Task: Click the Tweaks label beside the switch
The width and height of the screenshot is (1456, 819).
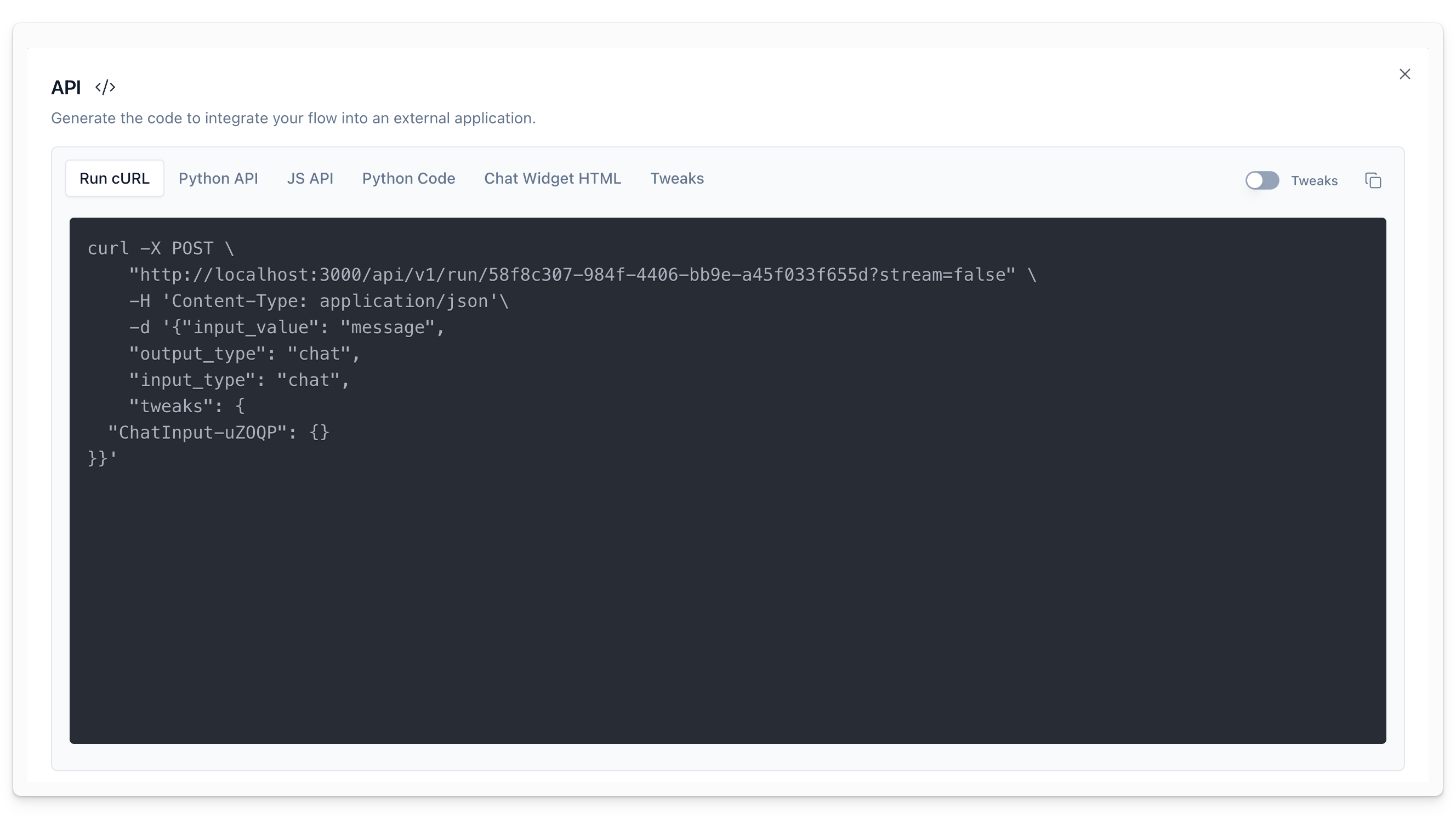Action: tap(1313, 181)
